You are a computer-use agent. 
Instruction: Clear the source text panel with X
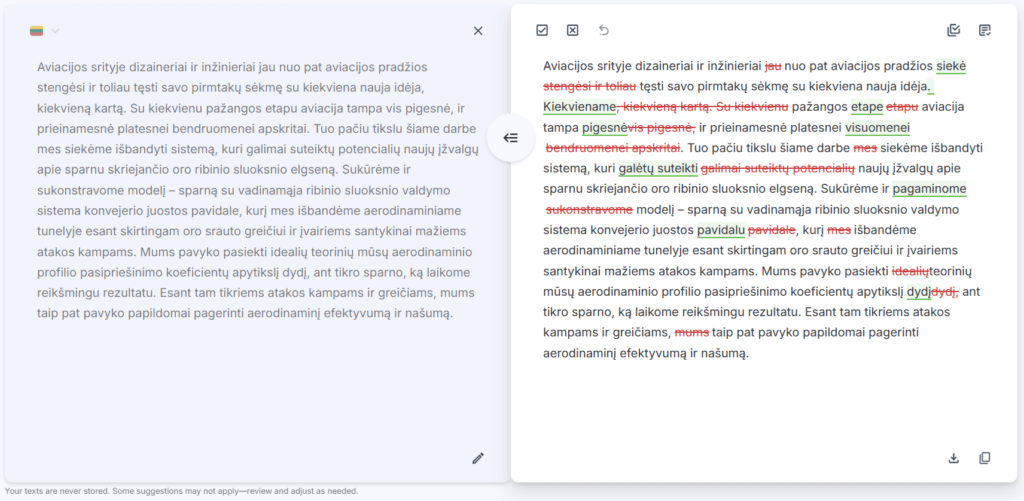(478, 31)
